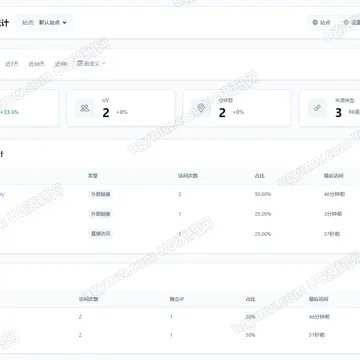360x360 pixels.
Task: Click the source types value 3
Action: coord(338,113)
